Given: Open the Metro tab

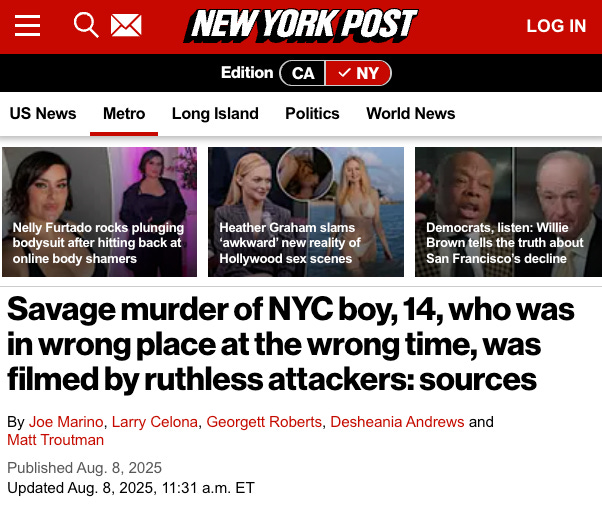Looking at the screenshot, I should point(124,114).
